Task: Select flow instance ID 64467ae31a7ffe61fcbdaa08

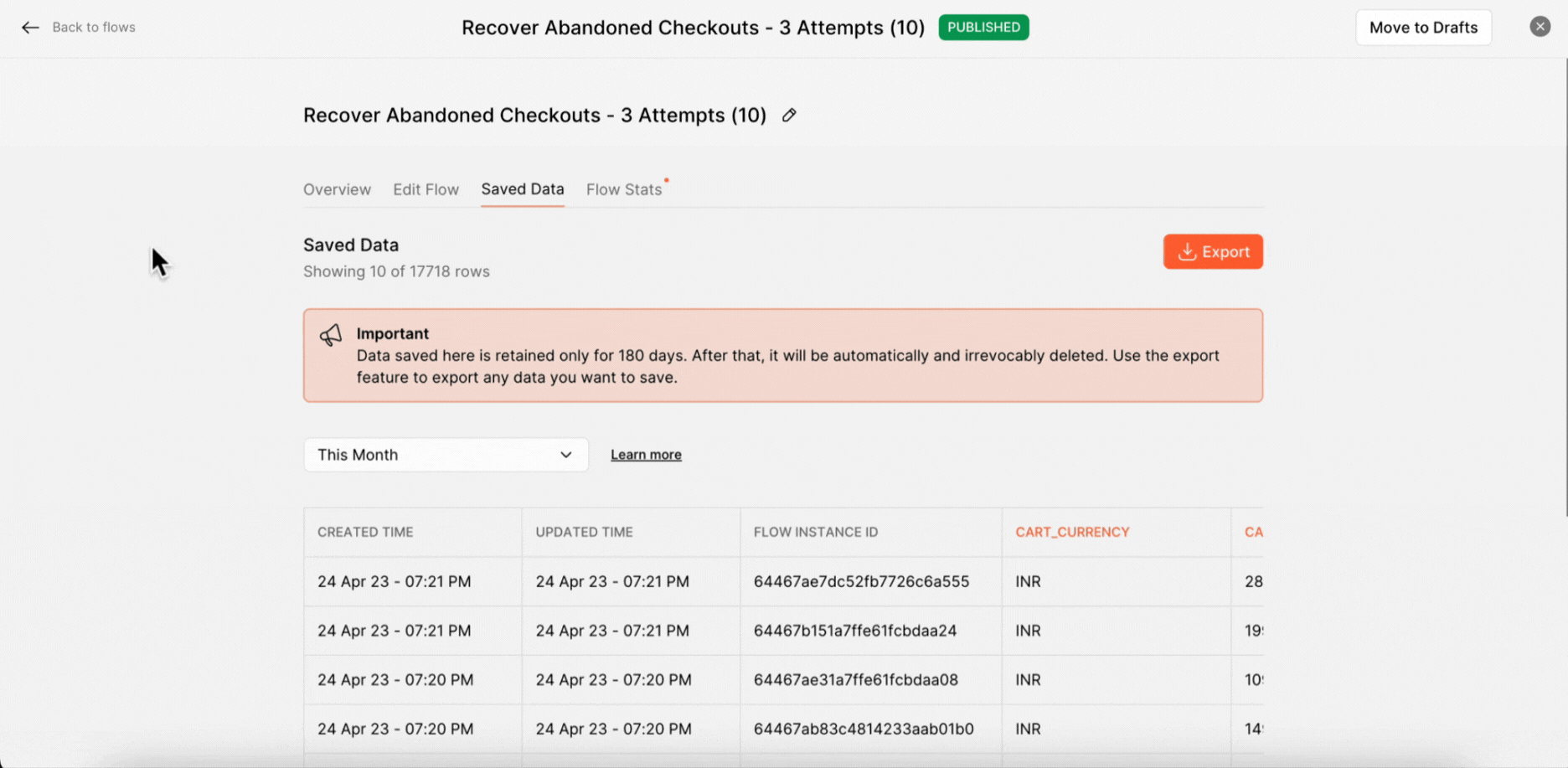Action: (x=856, y=680)
